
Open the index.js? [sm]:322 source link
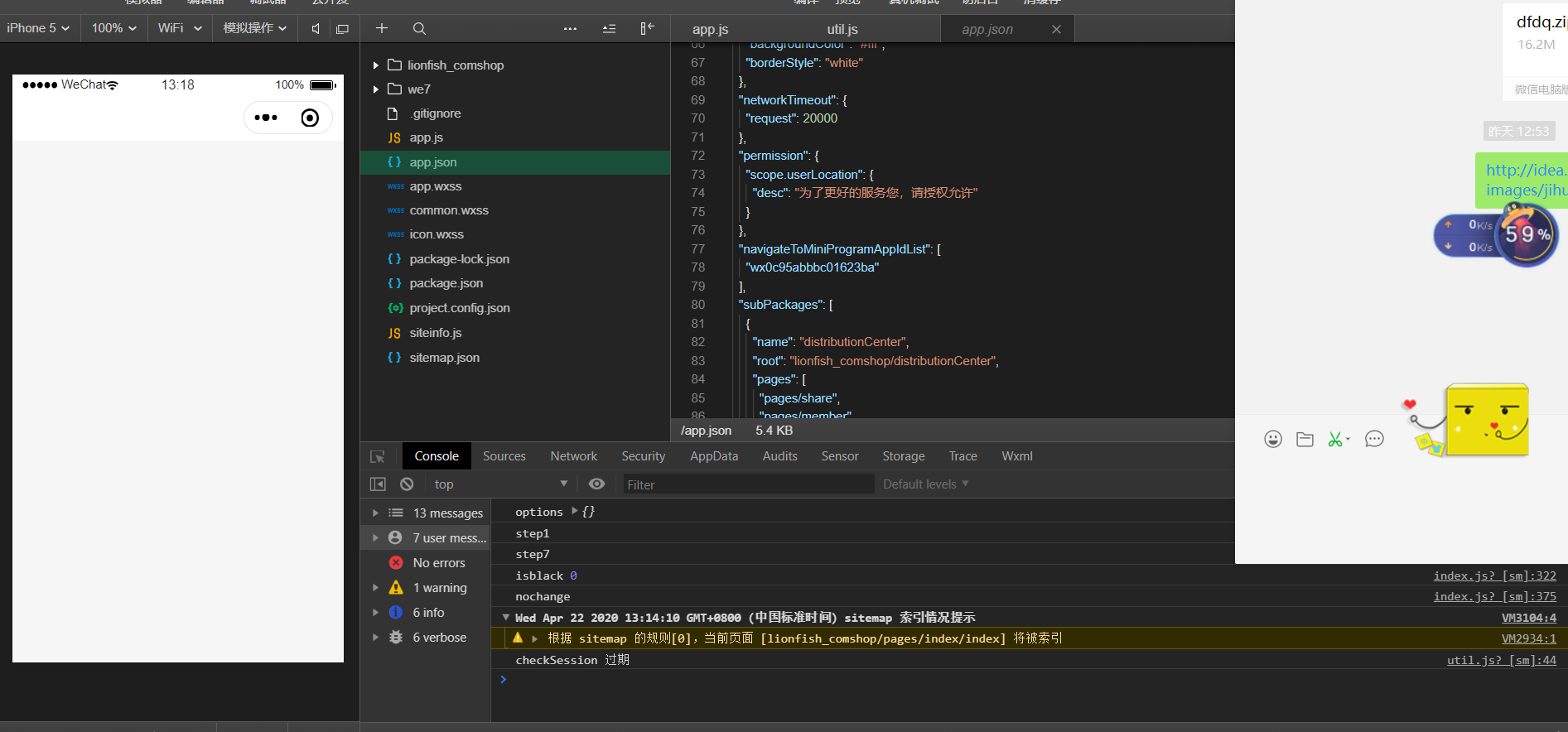(x=1494, y=575)
